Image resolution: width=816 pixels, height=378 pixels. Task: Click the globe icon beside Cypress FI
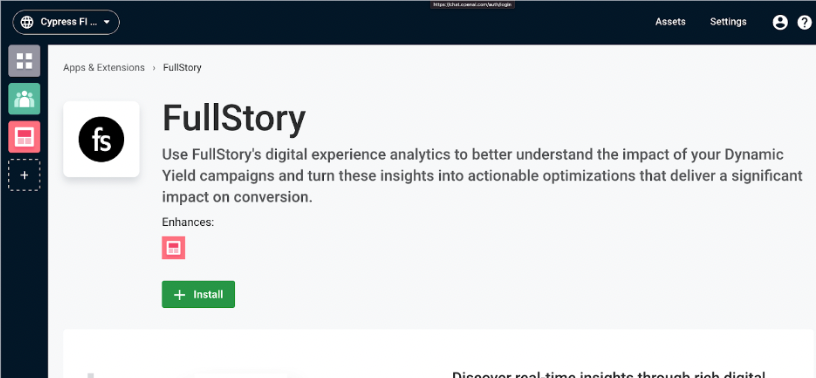coord(27,22)
